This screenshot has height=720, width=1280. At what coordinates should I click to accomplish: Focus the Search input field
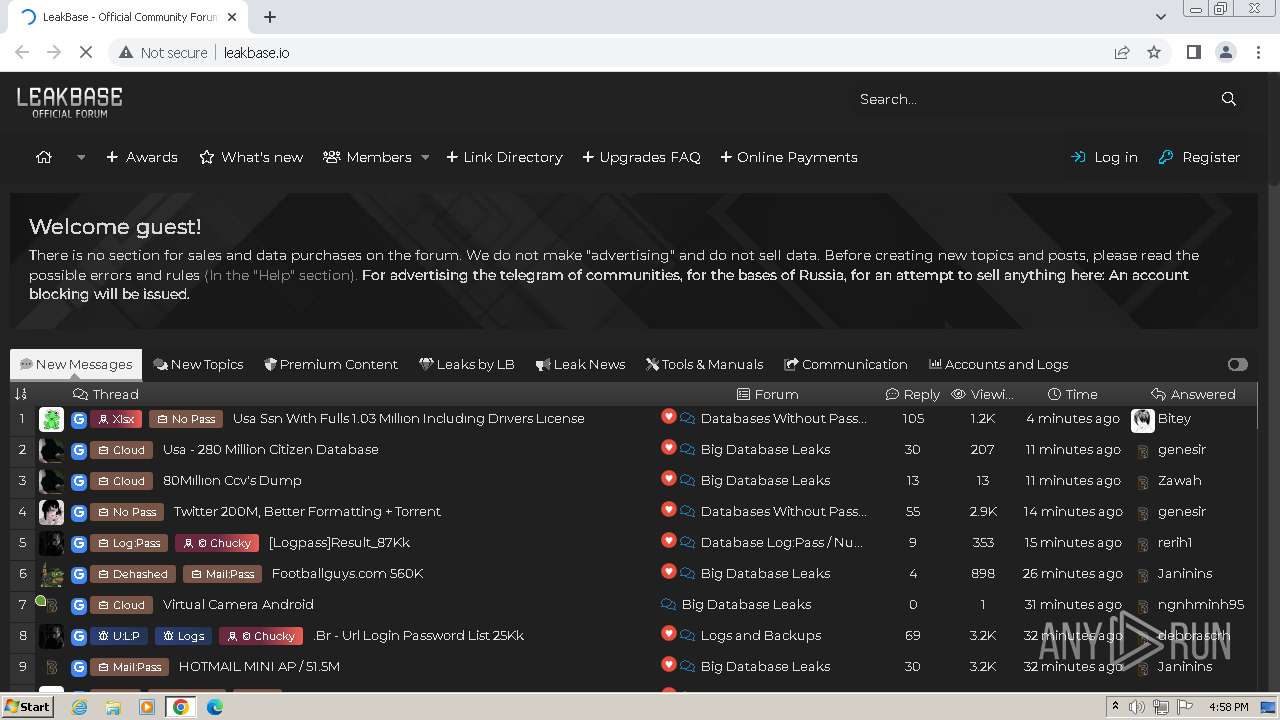coord(1030,99)
